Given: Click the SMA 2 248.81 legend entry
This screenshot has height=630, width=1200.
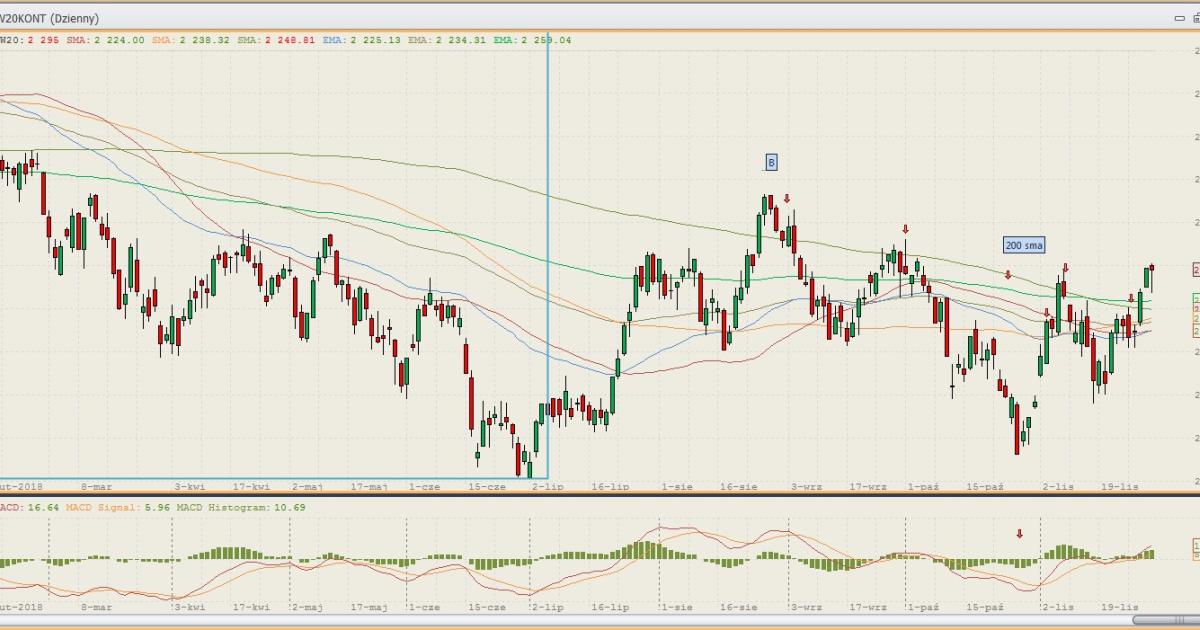Looking at the screenshot, I should (x=277, y=40).
